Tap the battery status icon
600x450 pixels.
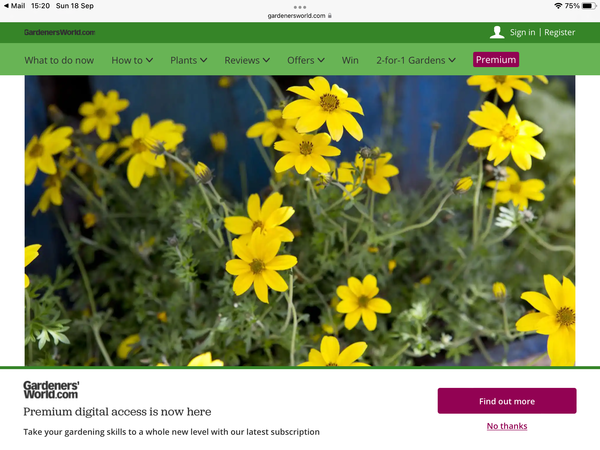[x=587, y=6]
